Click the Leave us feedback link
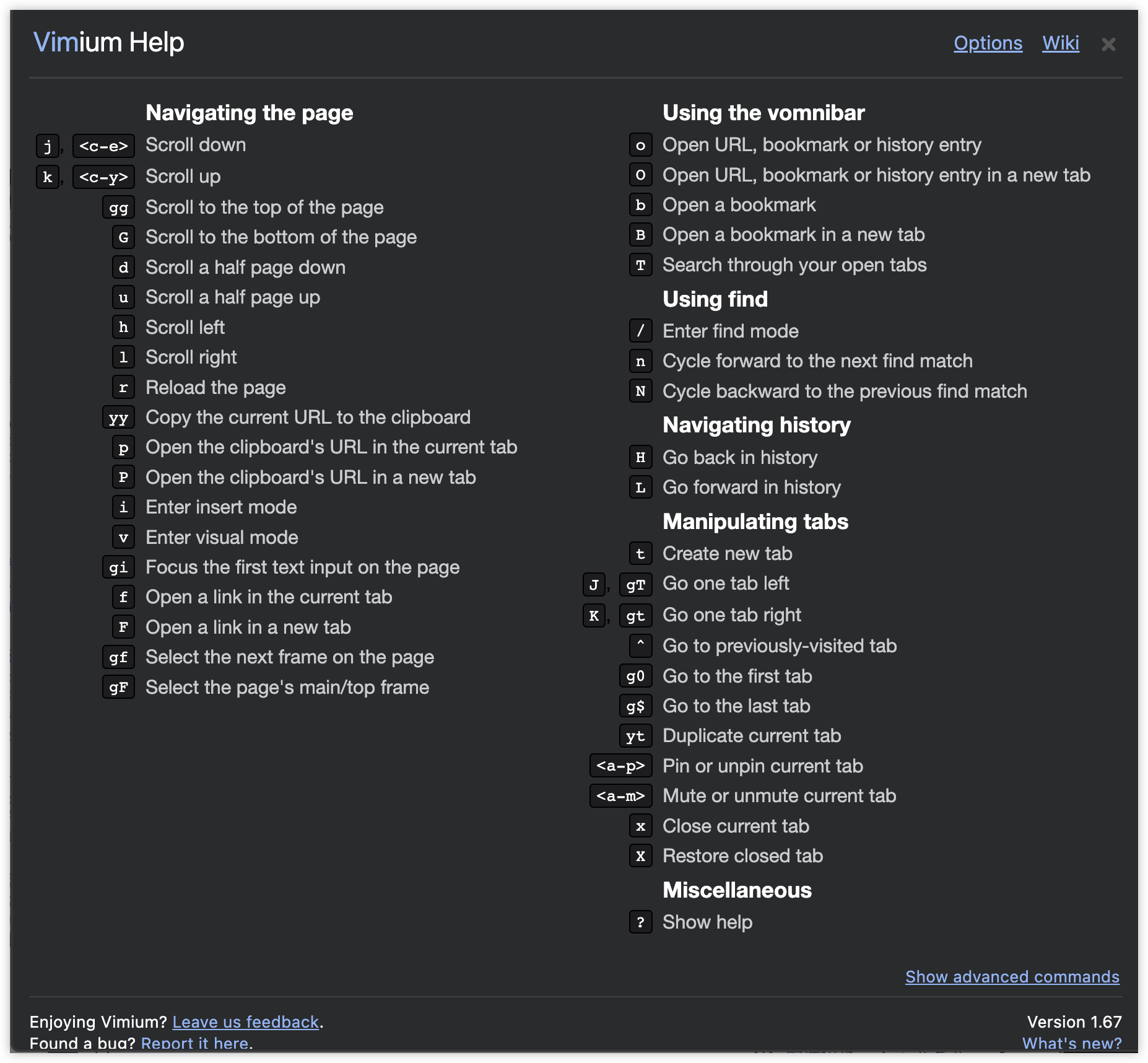Image resolution: width=1148 pixels, height=1063 pixels. [x=245, y=1021]
